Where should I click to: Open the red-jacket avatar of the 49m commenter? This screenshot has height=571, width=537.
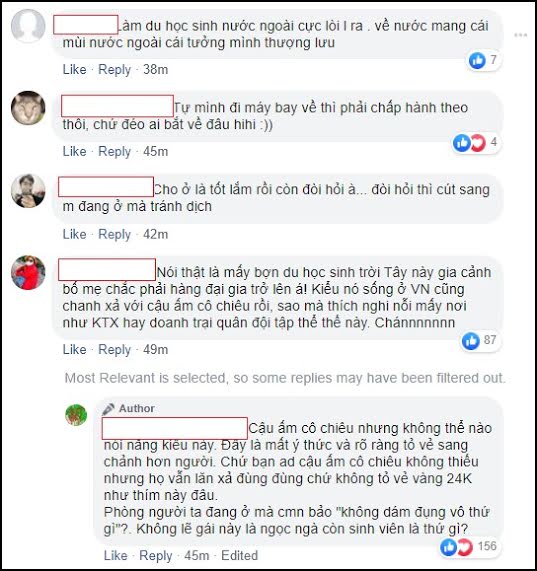click(x=28, y=273)
